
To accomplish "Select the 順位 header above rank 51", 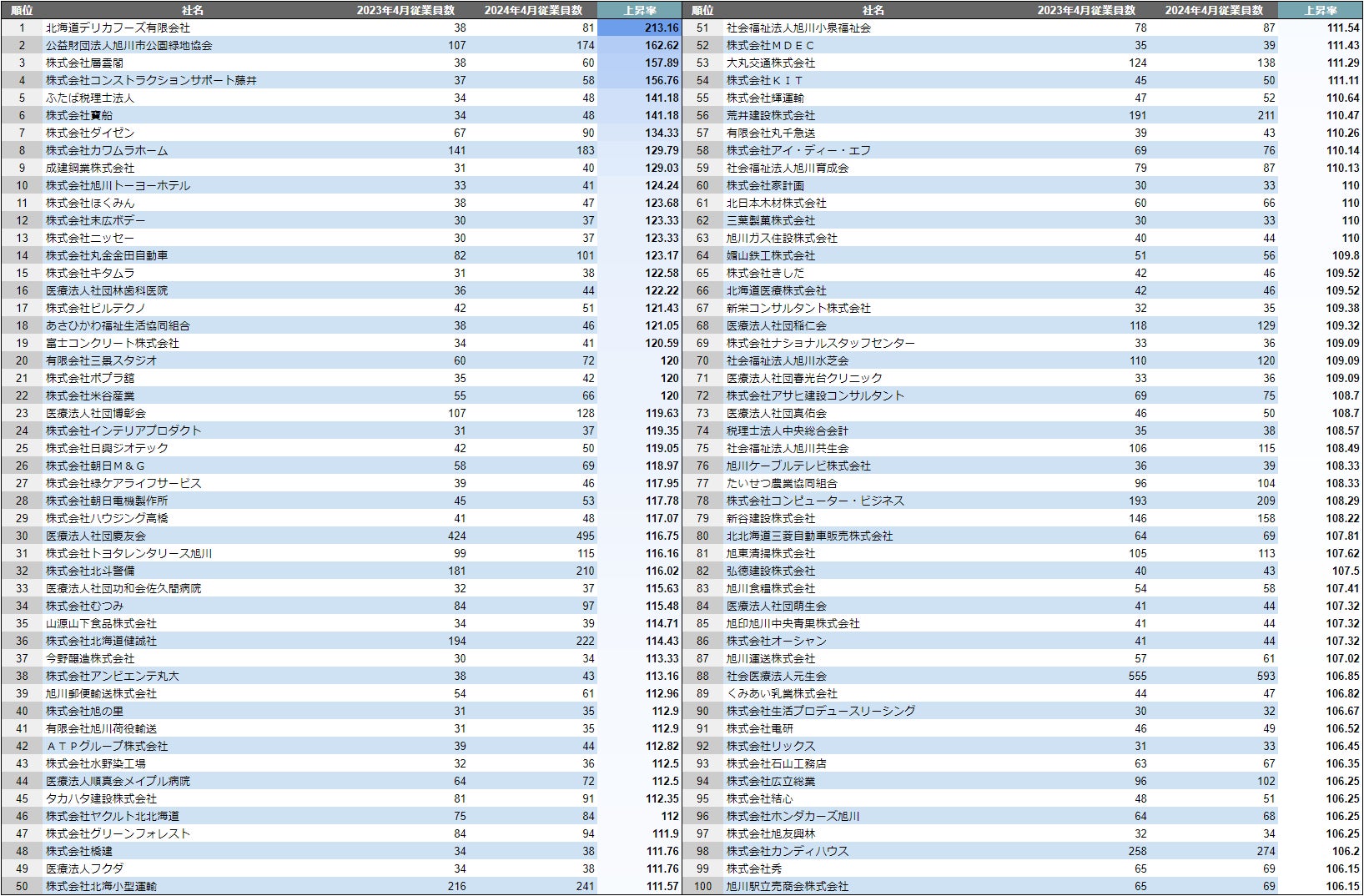I will [702, 10].
